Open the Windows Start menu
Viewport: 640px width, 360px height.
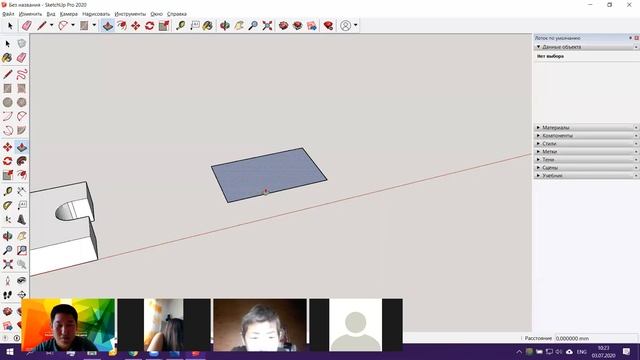[9, 352]
